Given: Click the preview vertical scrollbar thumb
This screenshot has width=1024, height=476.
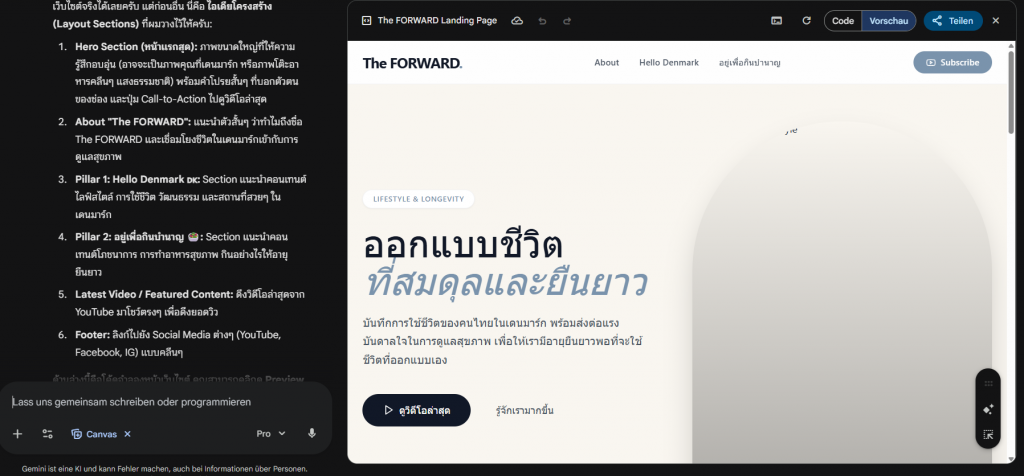Looking at the screenshot, I should point(1012,90).
